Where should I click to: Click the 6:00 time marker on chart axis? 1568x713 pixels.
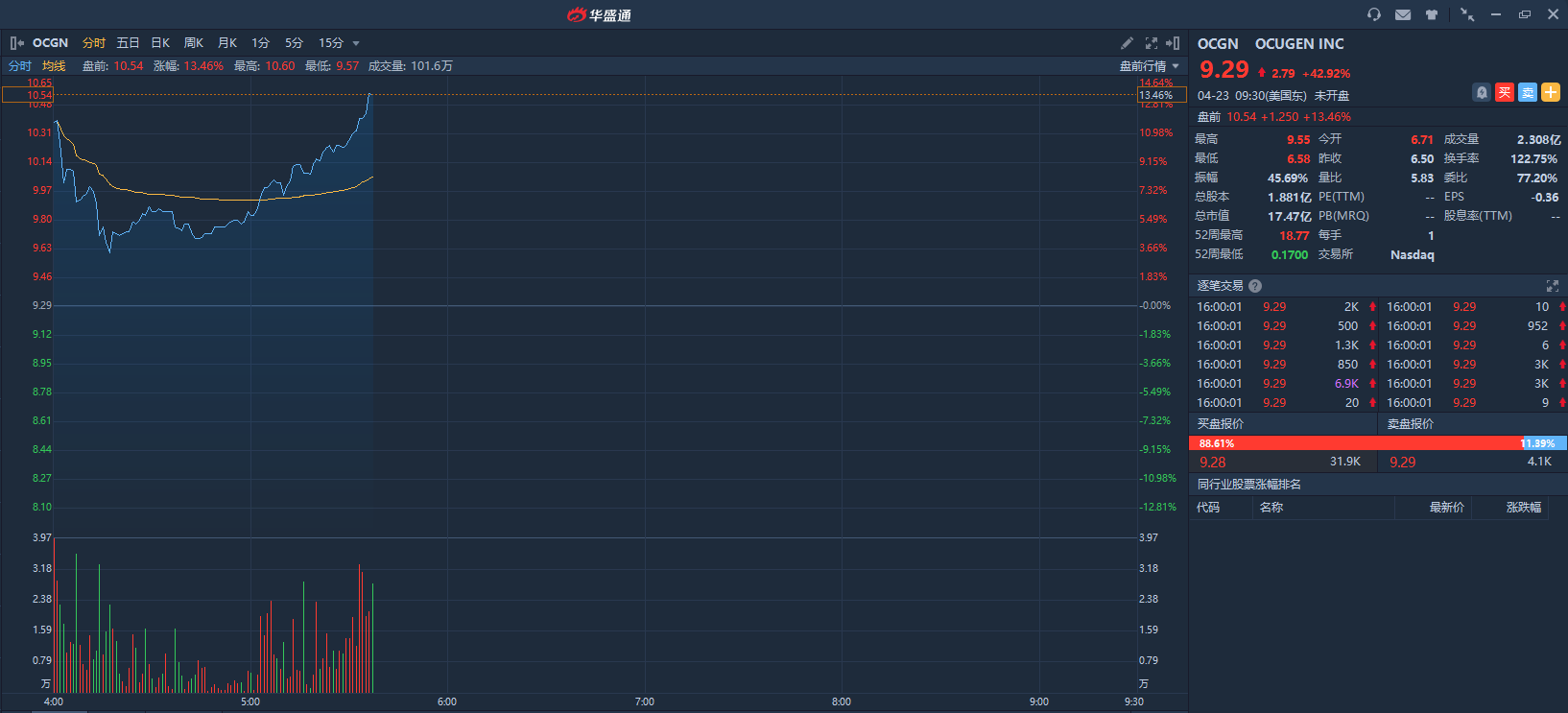[x=447, y=701]
